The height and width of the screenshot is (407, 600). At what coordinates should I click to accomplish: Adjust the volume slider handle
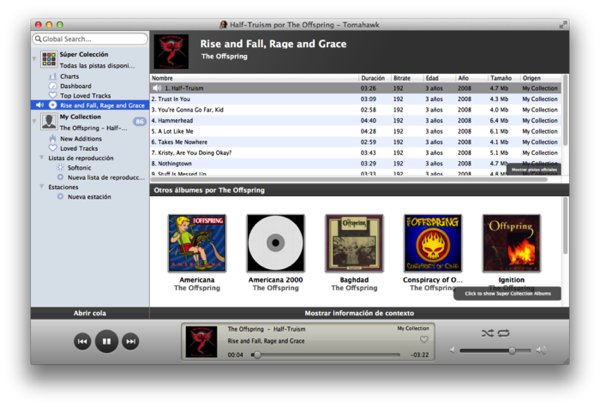(512, 350)
